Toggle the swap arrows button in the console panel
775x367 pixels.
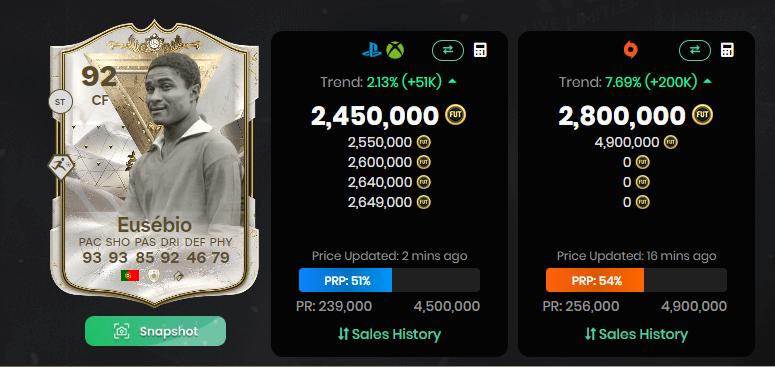(448, 50)
